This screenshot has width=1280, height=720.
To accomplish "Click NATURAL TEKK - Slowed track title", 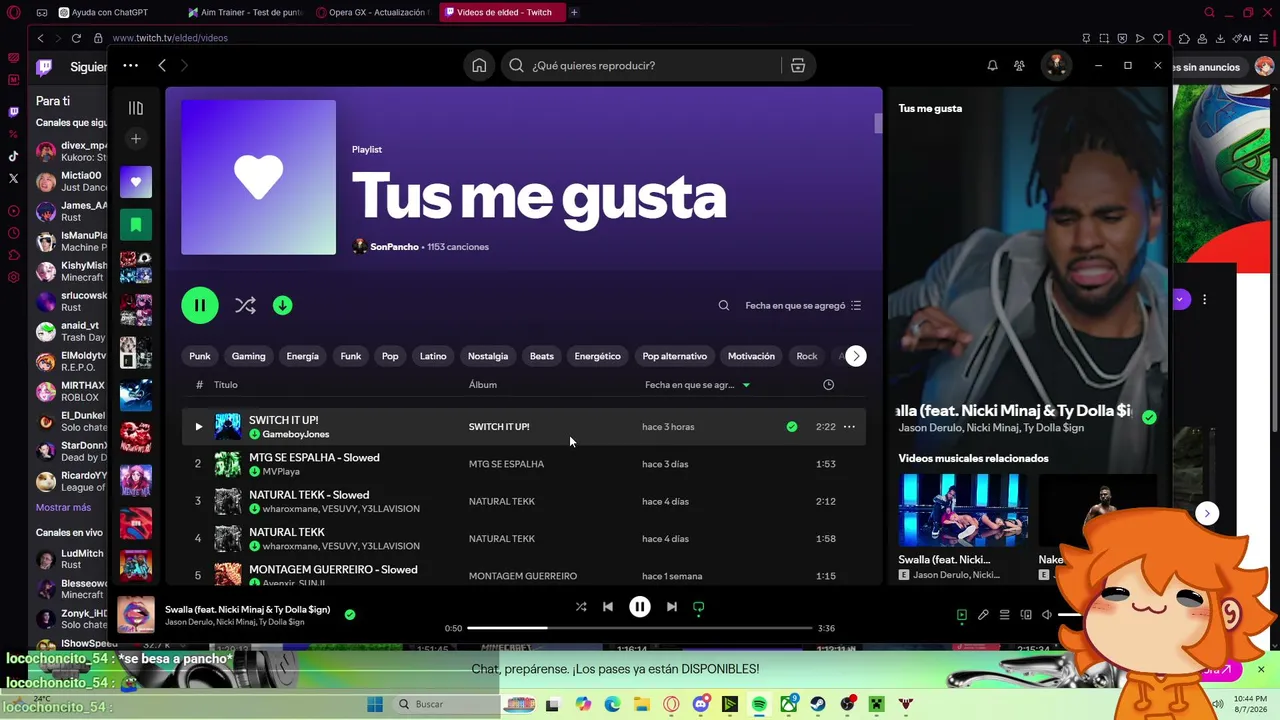I will 309,495.
